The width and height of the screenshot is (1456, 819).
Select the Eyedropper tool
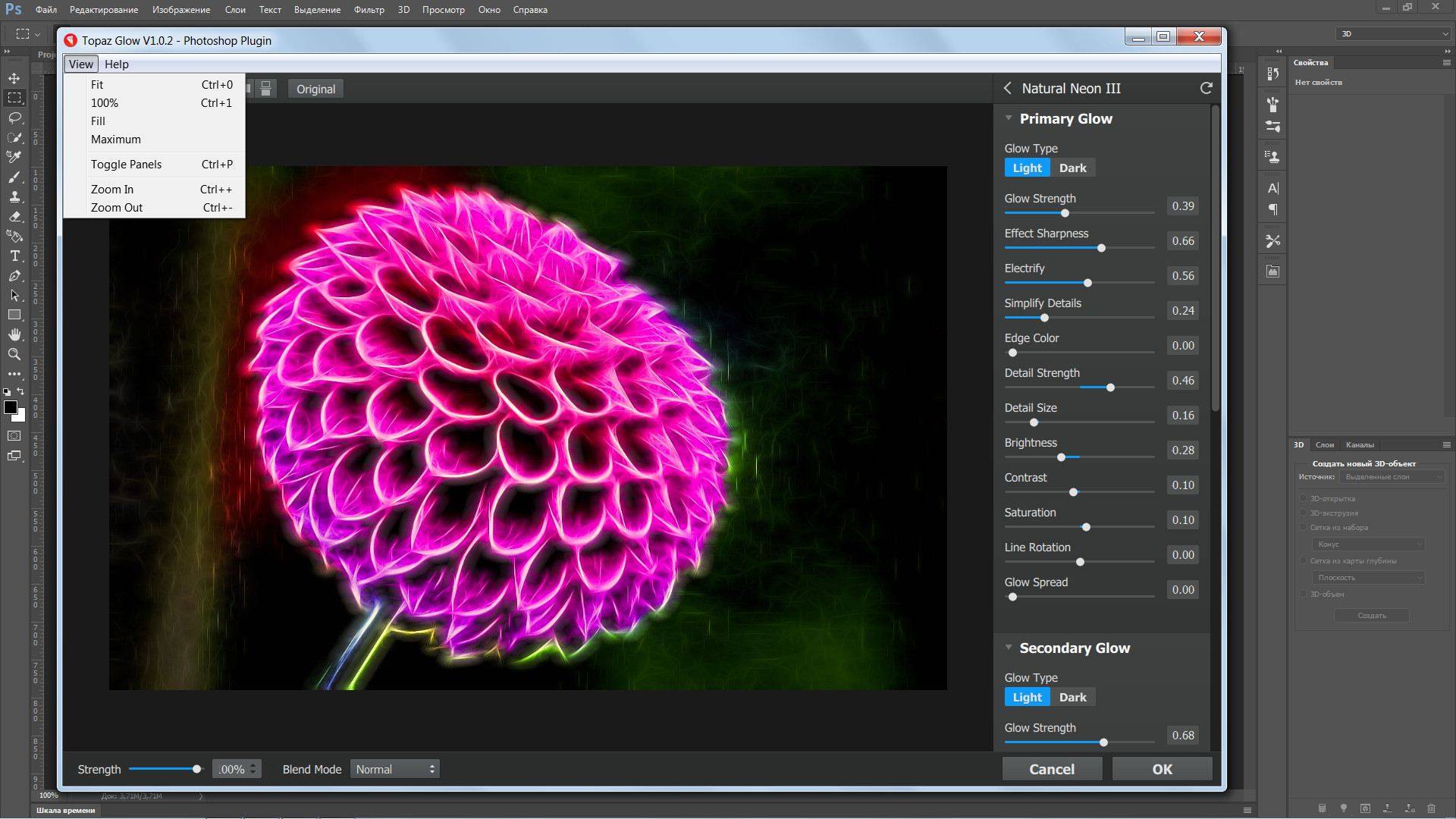[x=14, y=157]
